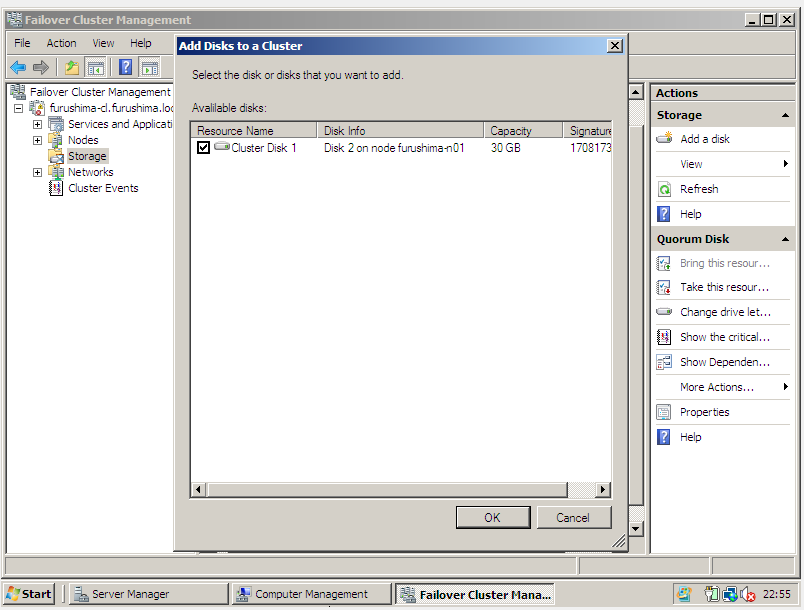Click the Add a disk icon
Image resolution: width=804 pixels, height=610 pixels.
tap(665, 138)
